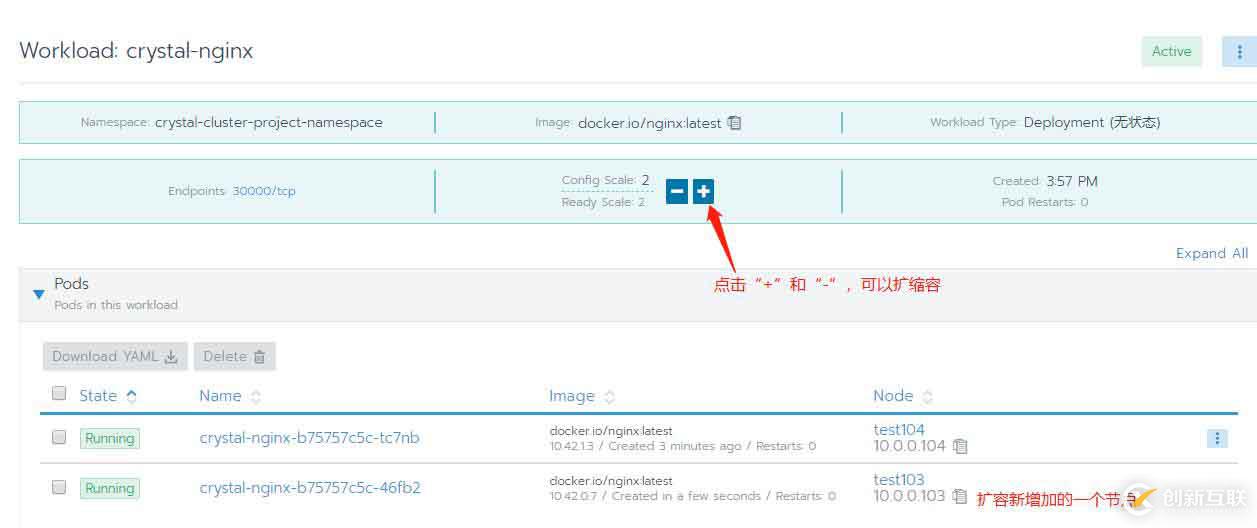This screenshot has width=1257, height=528.
Task: Copy IP address 10.0.0.103
Action: [960, 496]
